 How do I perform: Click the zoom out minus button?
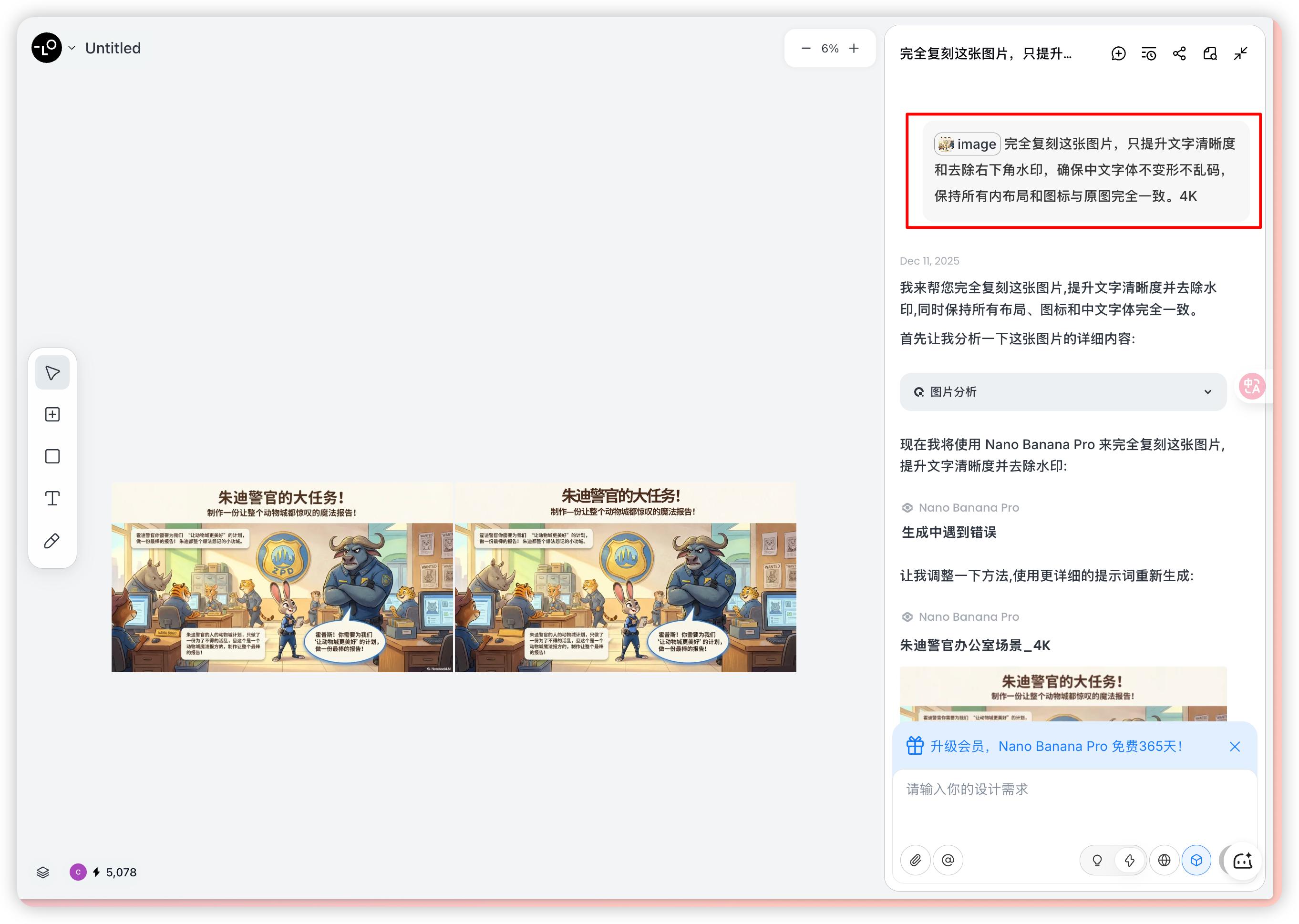point(806,48)
